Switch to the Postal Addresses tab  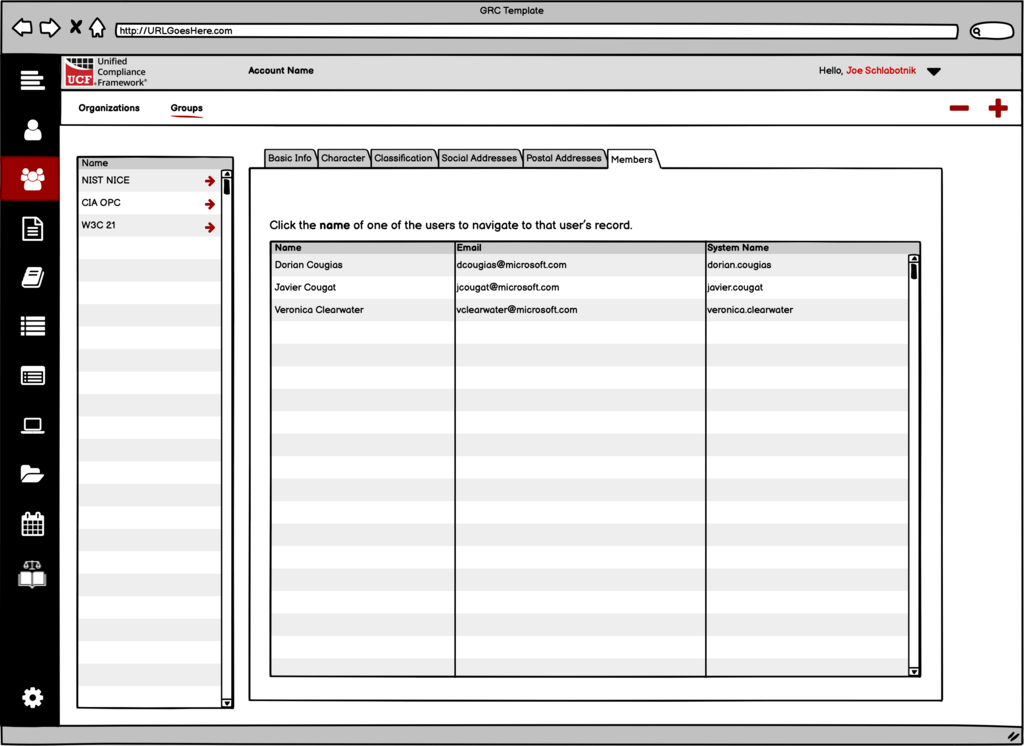(x=564, y=158)
